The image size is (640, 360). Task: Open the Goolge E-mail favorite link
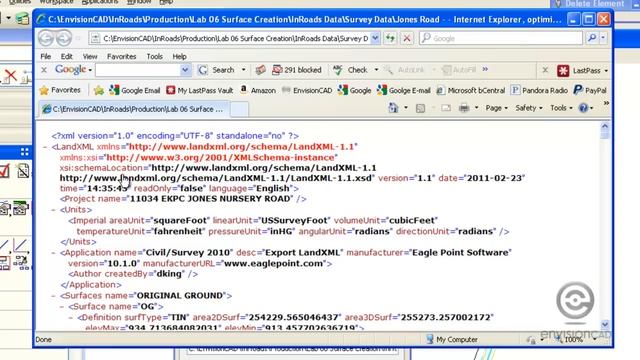point(404,90)
